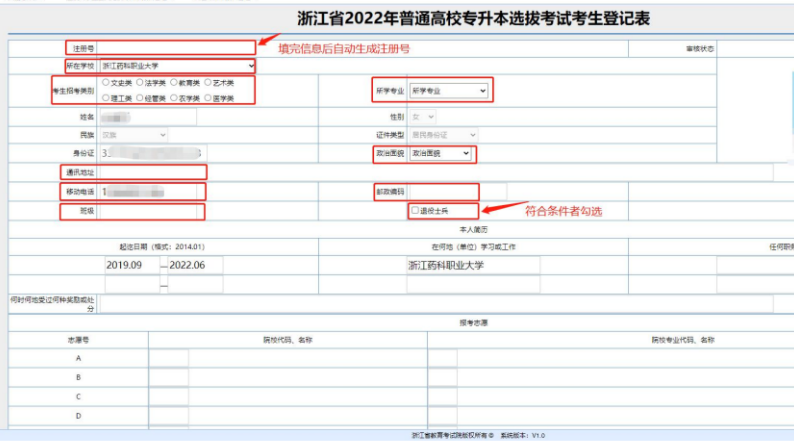Choose the 法学类 exam category
Viewport: 794px width, 448px height.
tap(140, 83)
